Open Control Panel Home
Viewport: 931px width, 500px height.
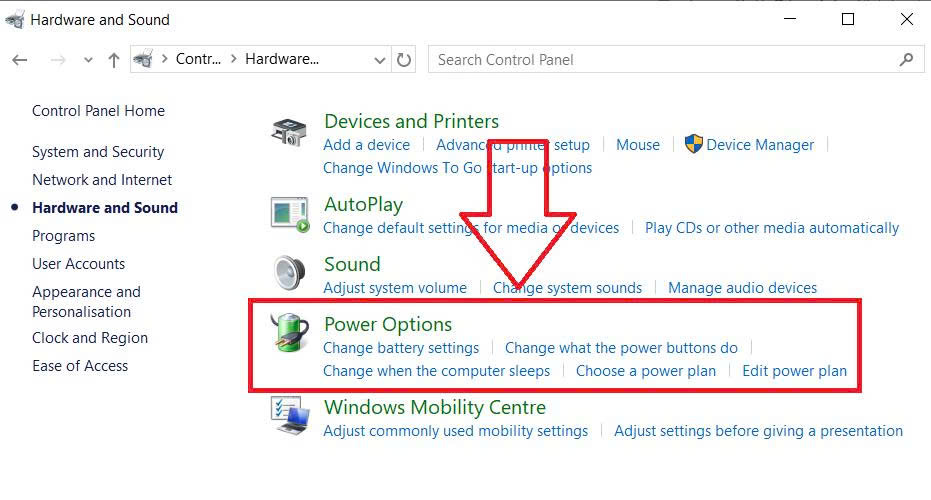tap(99, 111)
